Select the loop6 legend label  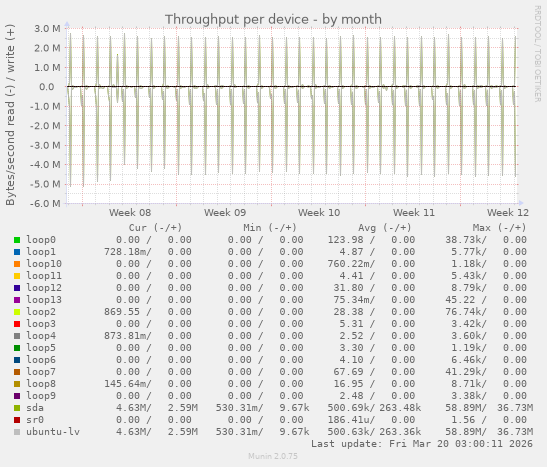41,360
